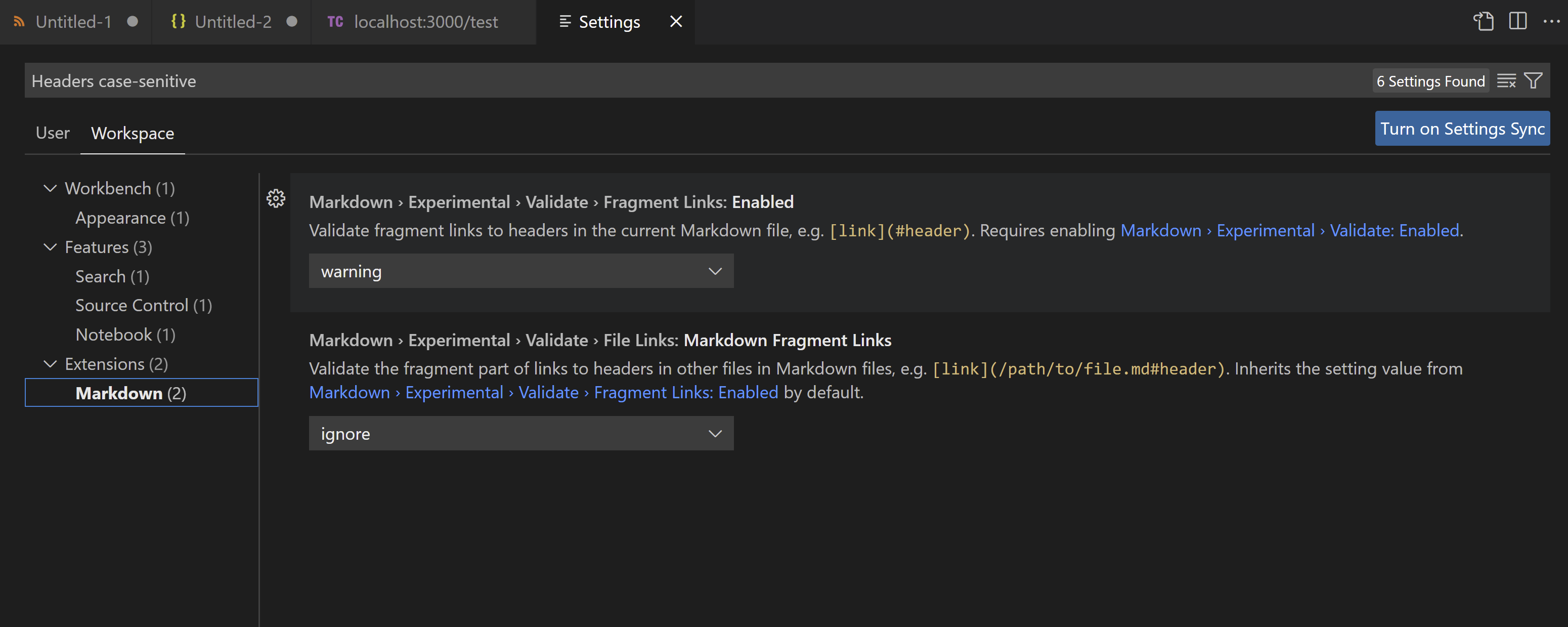Collapse the Features section
Viewport: 1568px width, 627px height.
click(x=51, y=247)
